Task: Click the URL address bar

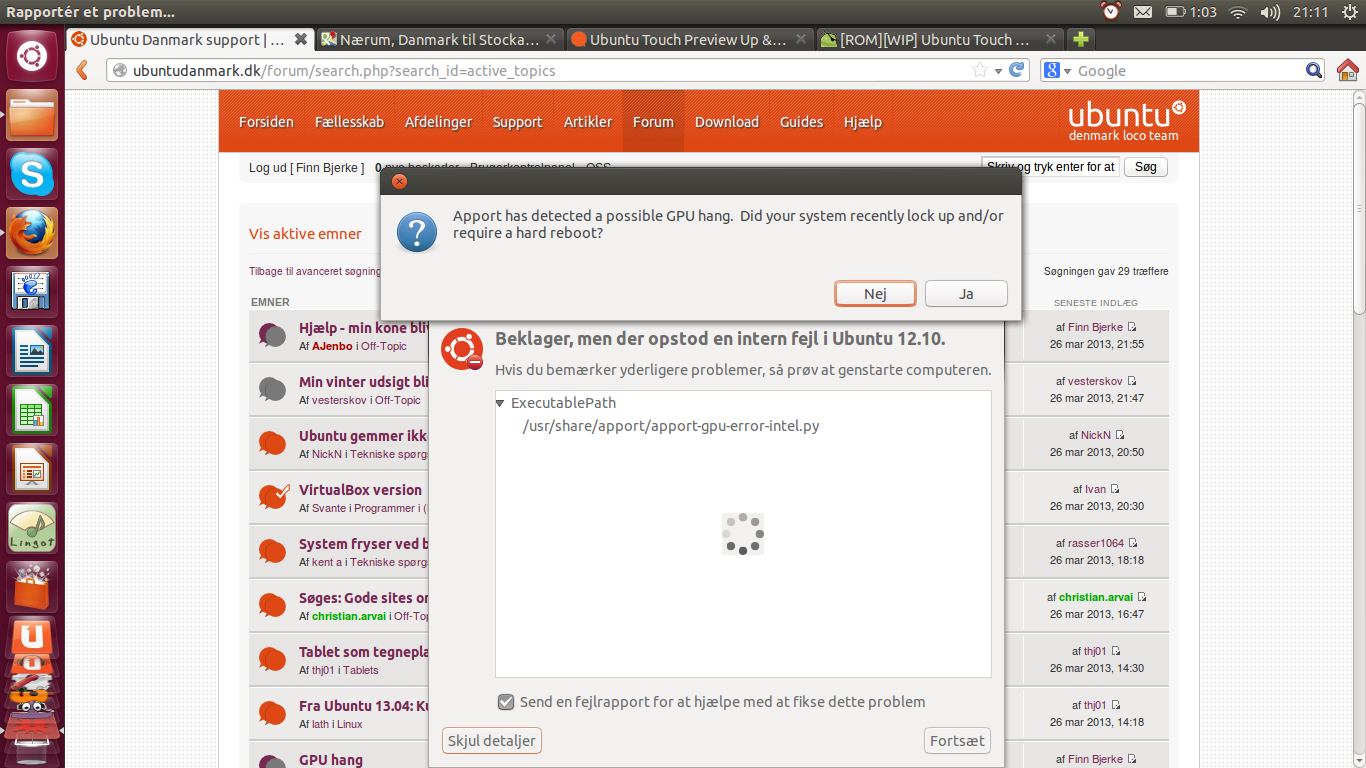Action: (550, 71)
